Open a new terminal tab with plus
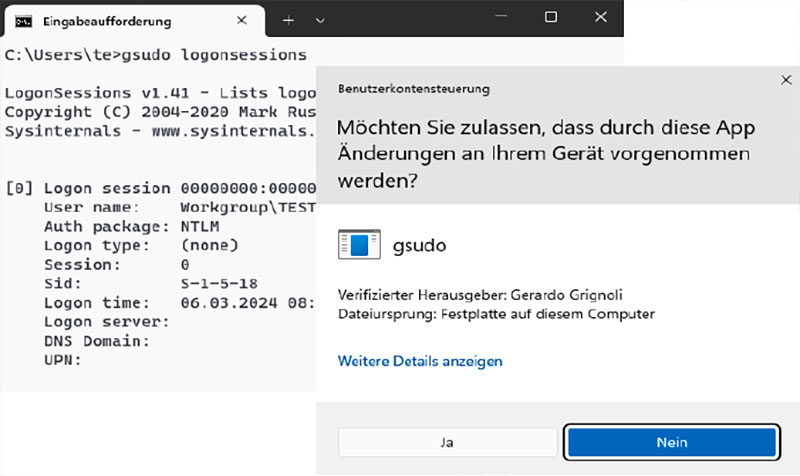 coord(288,20)
